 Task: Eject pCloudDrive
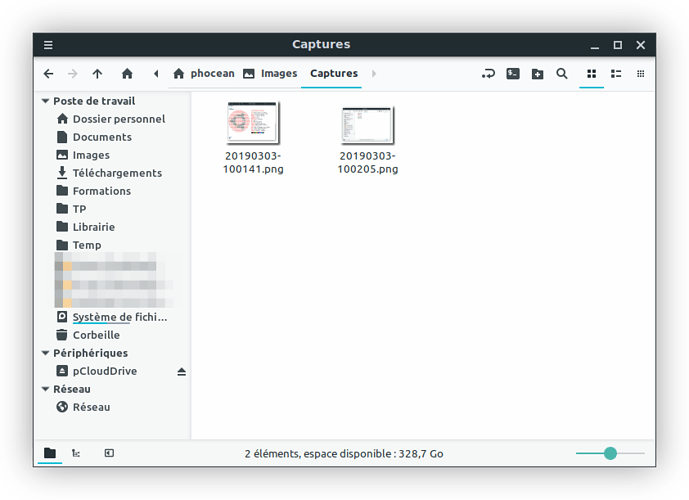[x=181, y=372]
